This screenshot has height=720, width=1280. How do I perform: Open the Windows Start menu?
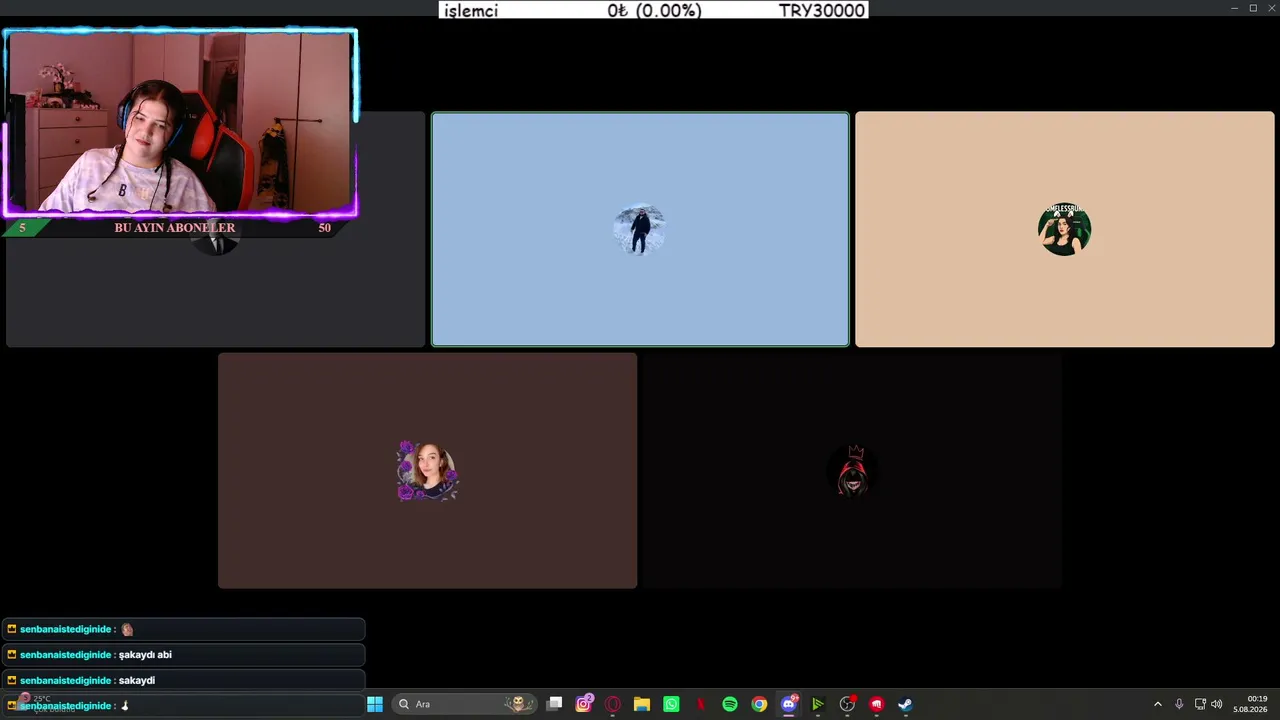point(375,704)
